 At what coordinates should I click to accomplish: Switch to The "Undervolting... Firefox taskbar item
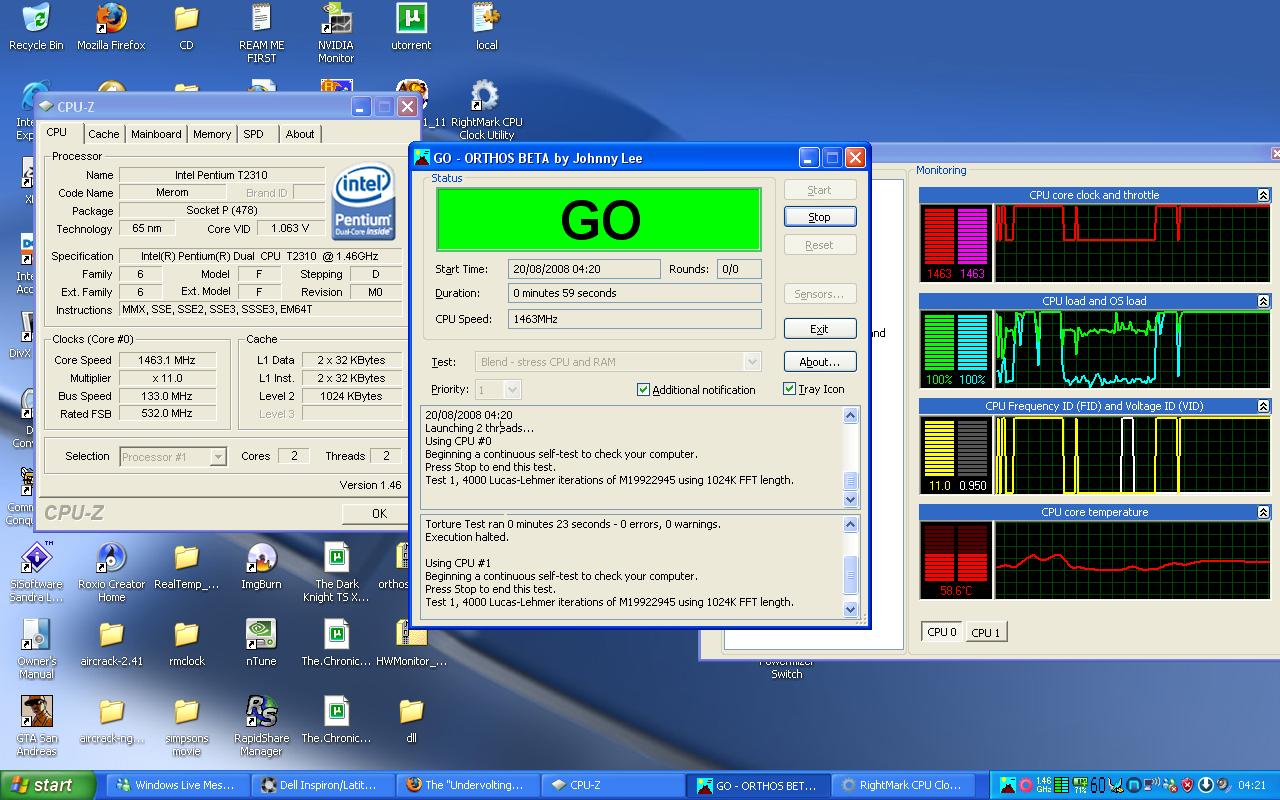tap(466, 785)
